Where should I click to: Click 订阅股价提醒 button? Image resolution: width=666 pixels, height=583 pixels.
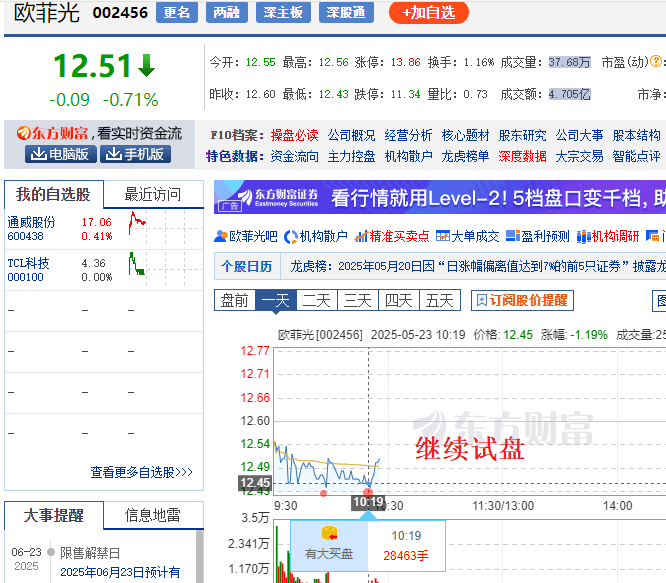coord(522,300)
